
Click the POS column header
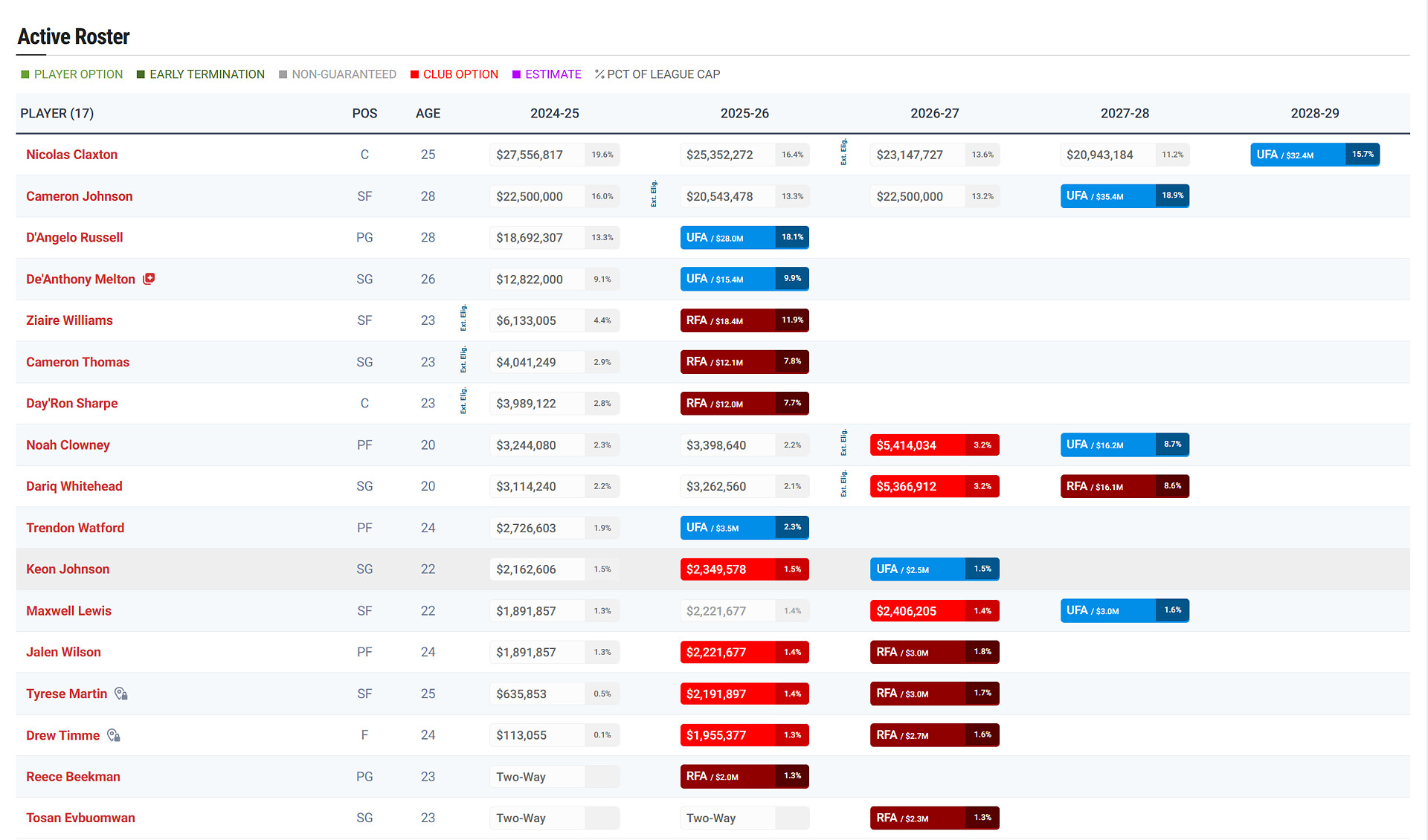tap(364, 114)
